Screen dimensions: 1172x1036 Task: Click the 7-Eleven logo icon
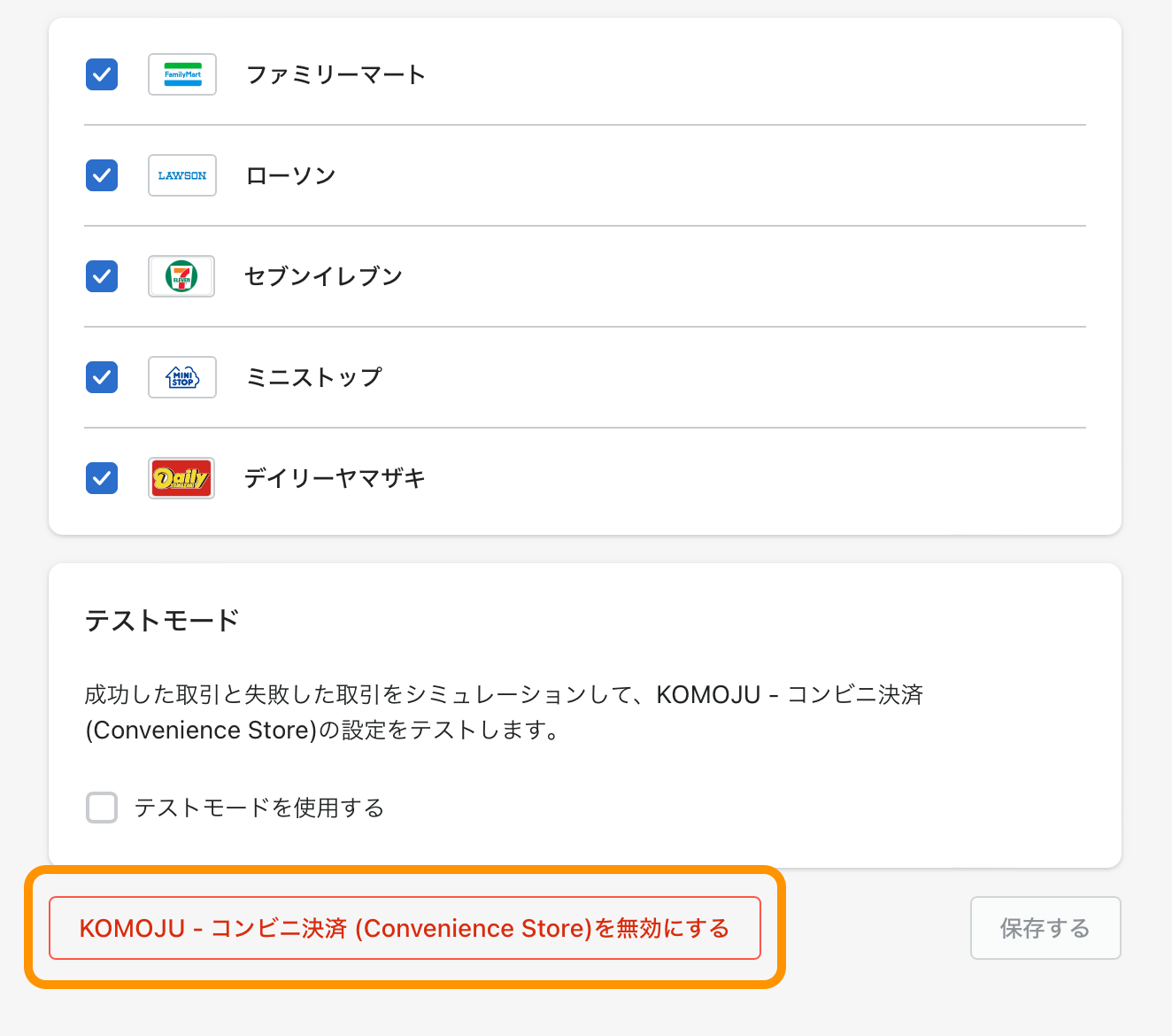point(181,276)
